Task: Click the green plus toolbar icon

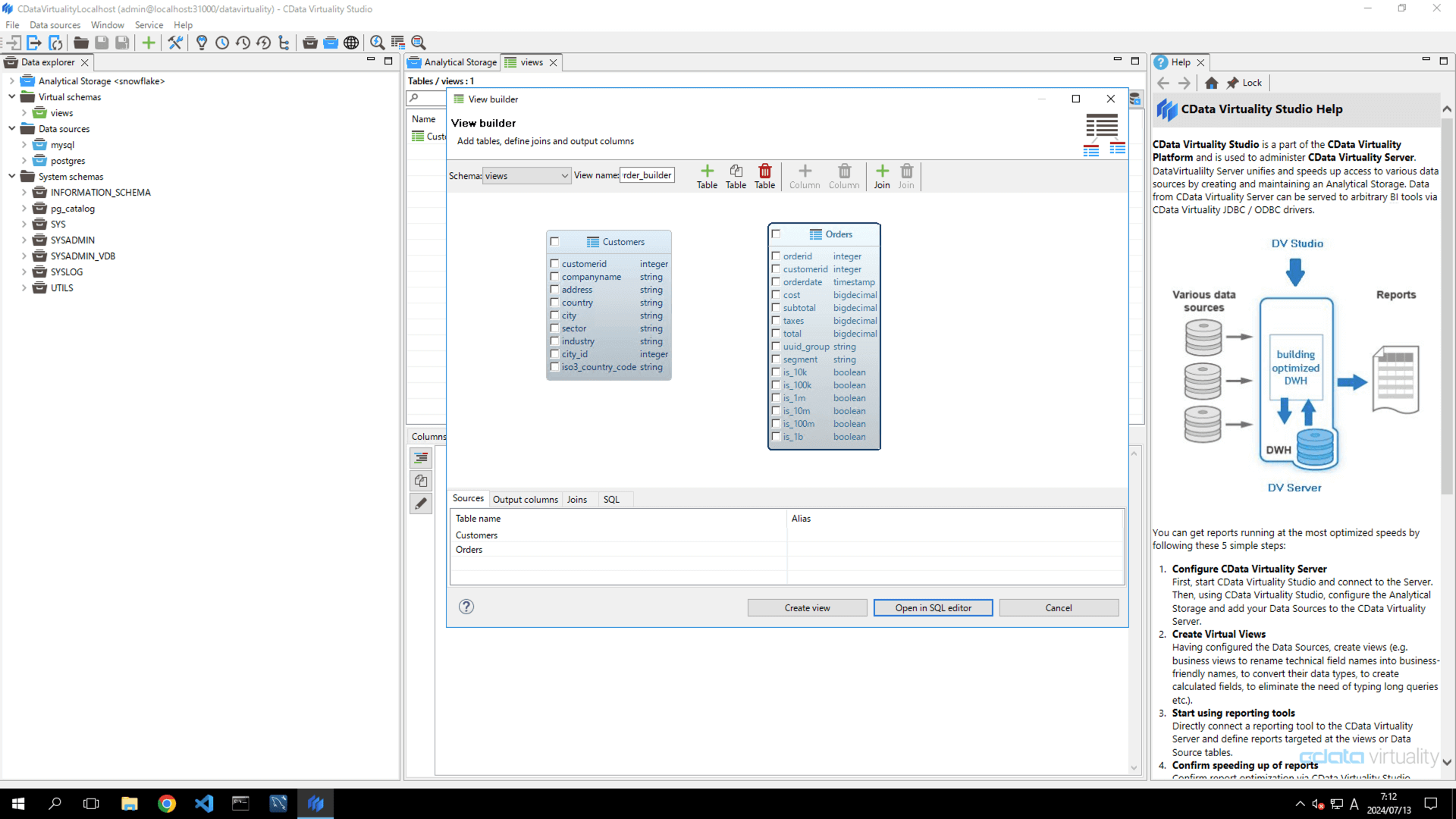Action: (x=149, y=42)
